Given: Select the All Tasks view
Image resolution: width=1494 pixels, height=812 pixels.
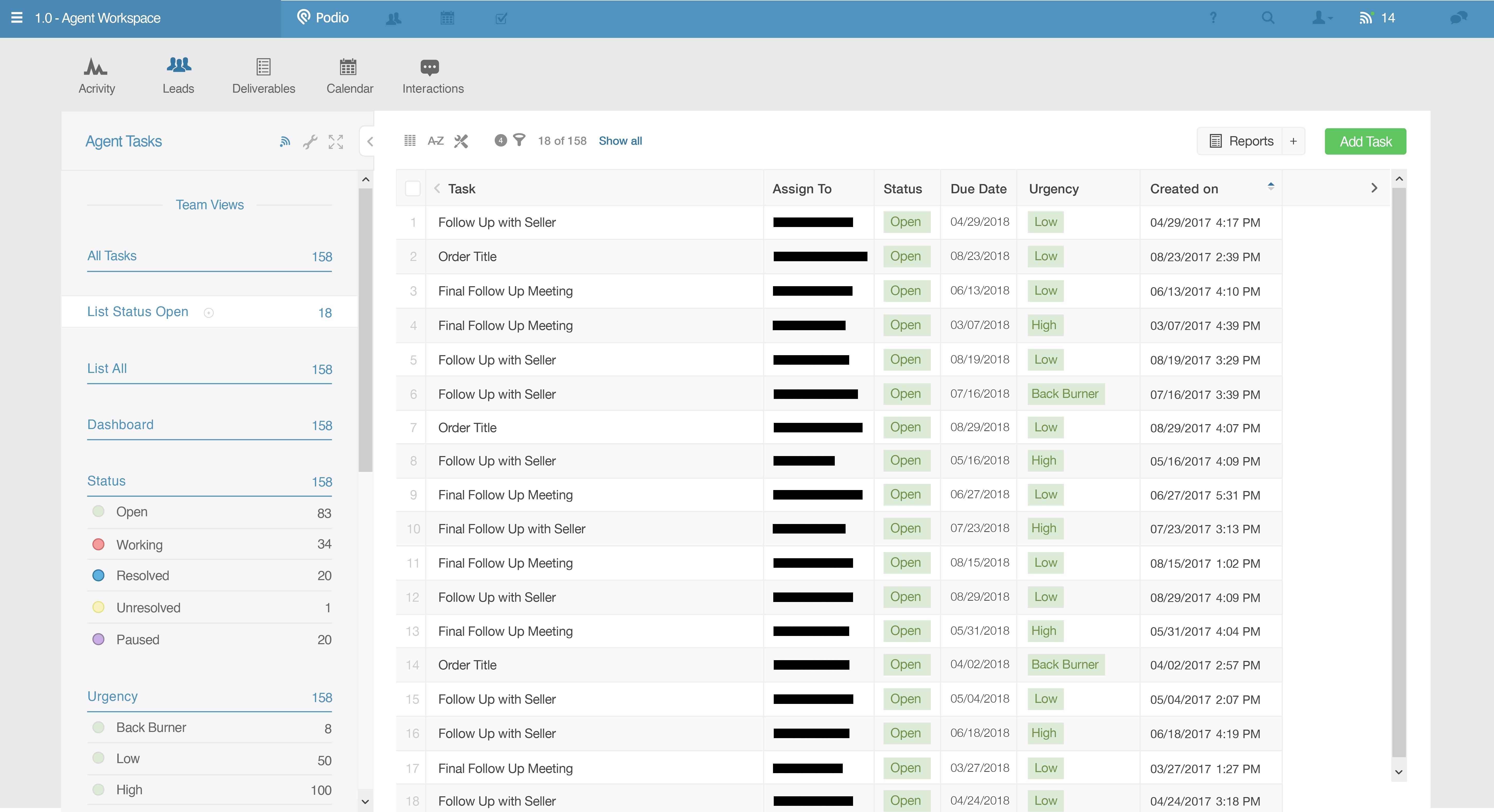Looking at the screenshot, I should (x=209, y=256).
